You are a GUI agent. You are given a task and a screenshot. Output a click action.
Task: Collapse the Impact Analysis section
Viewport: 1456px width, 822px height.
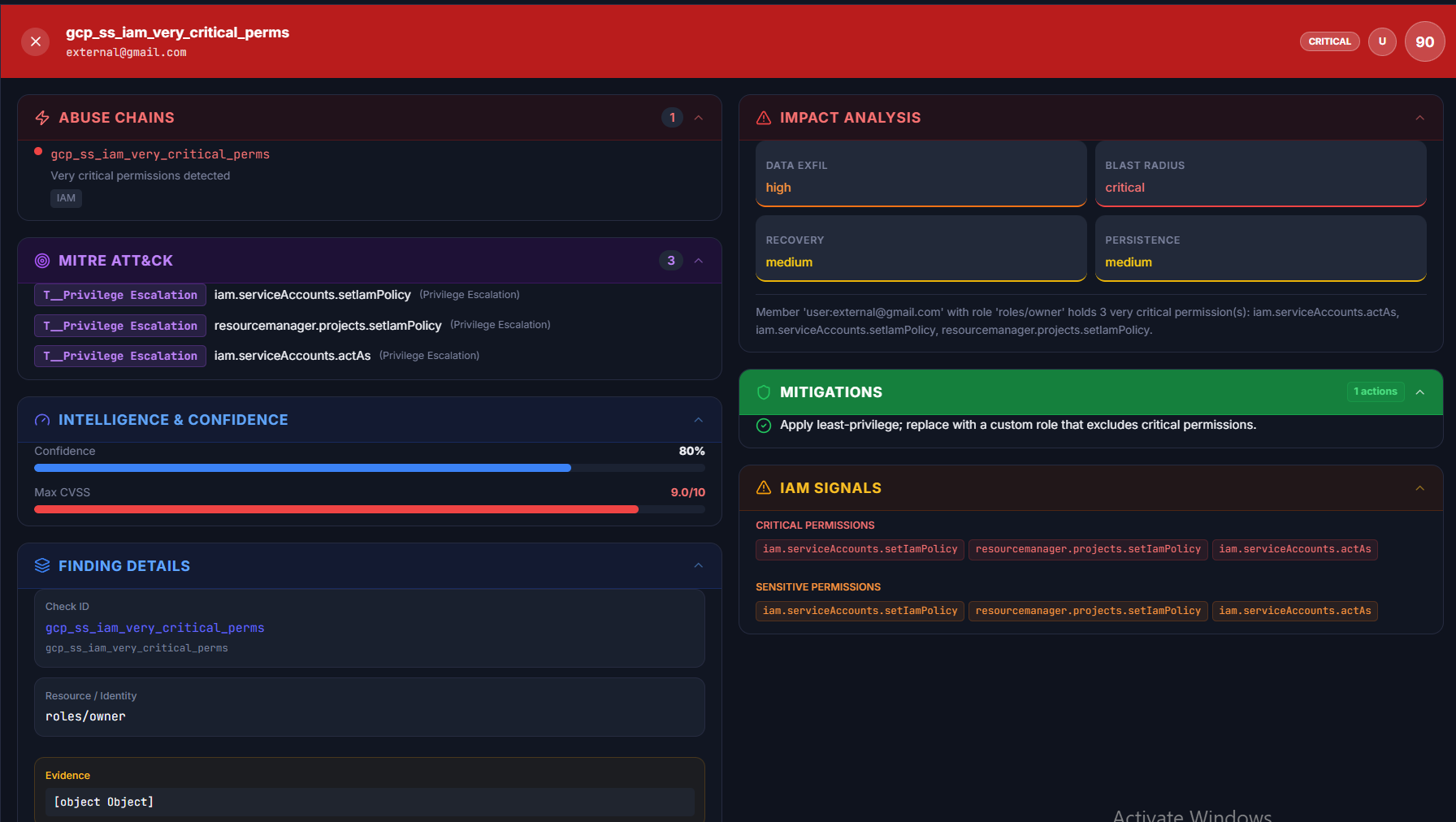click(x=1420, y=118)
